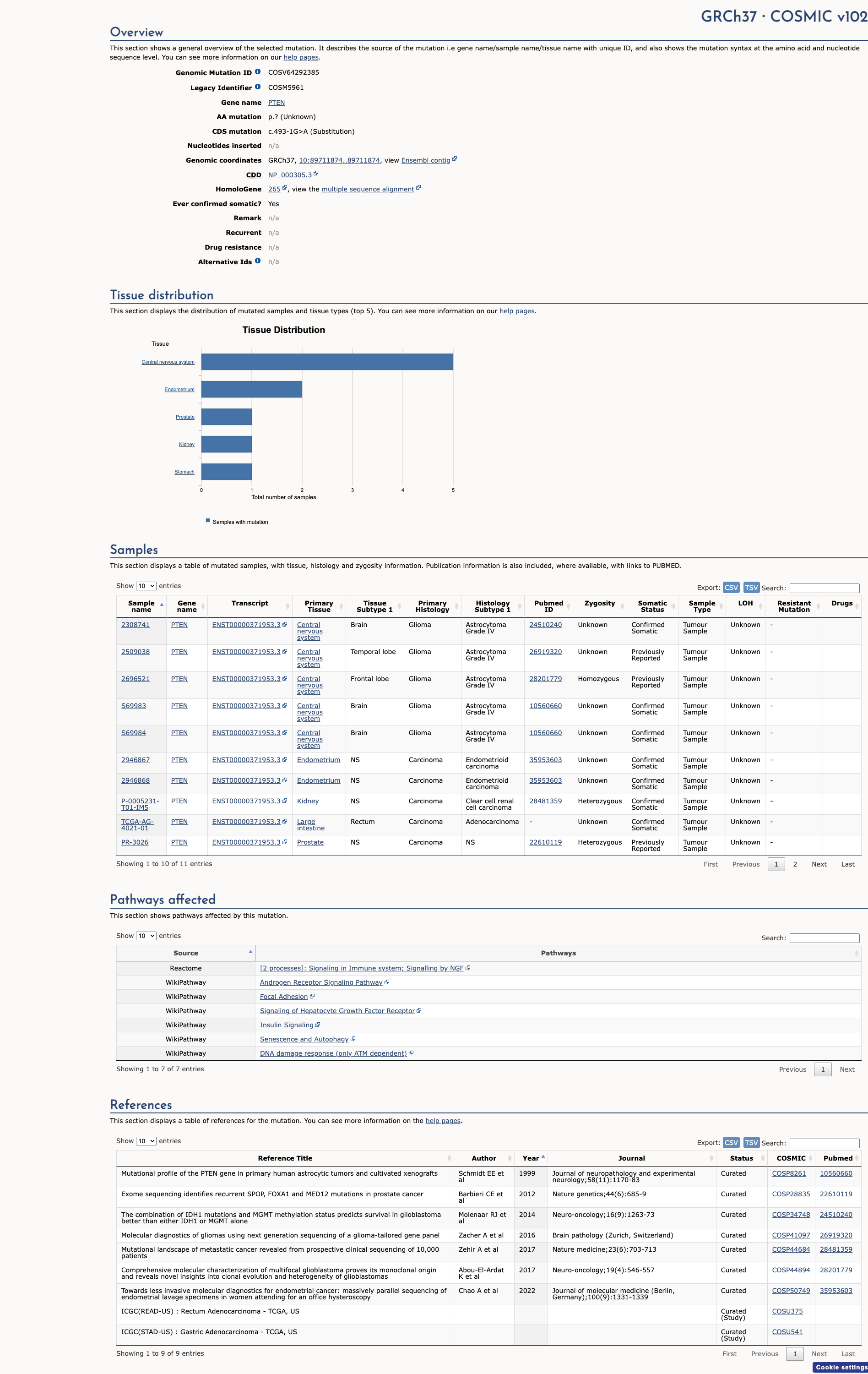Viewport: 868px width, 1374px height.
Task: Export References table as CSV
Action: [x=731, y=1142]
